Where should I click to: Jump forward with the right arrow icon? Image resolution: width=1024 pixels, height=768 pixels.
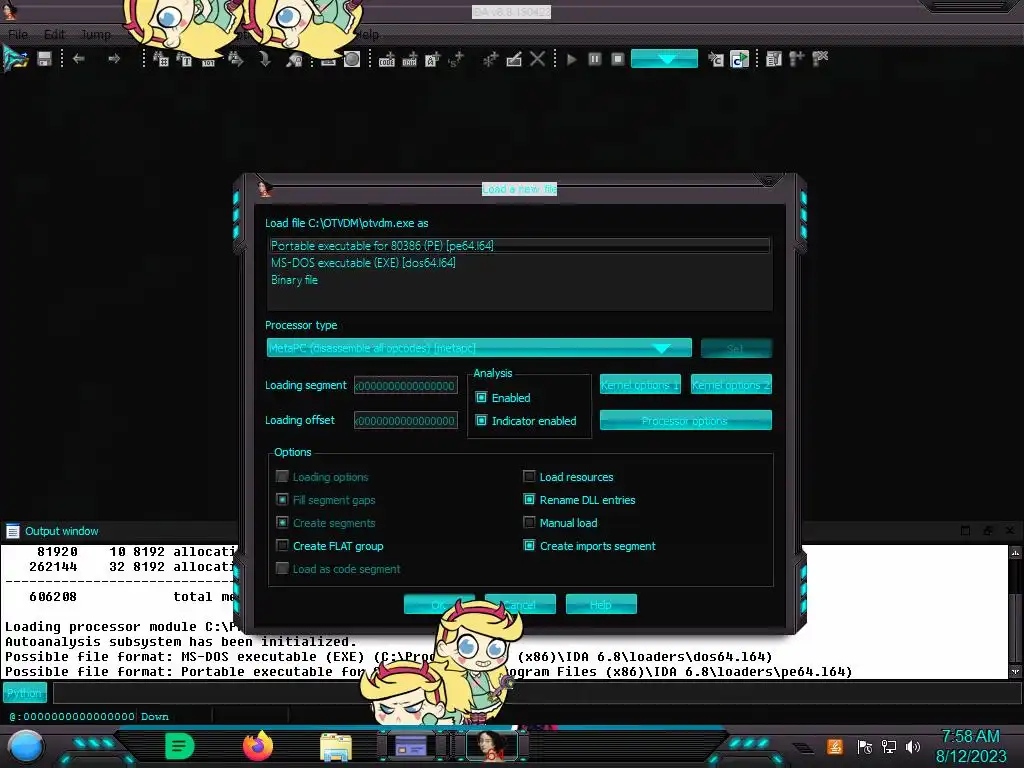coord(114,59)
